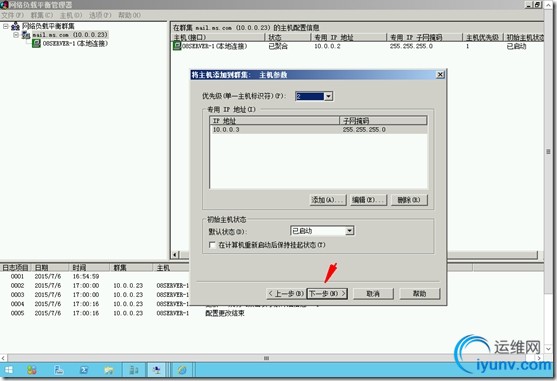The height and width of the screenshot is (381, 557).
Task: Click the 255.255.255.0 mask in dialog list
Action: [x=364, y=130]
